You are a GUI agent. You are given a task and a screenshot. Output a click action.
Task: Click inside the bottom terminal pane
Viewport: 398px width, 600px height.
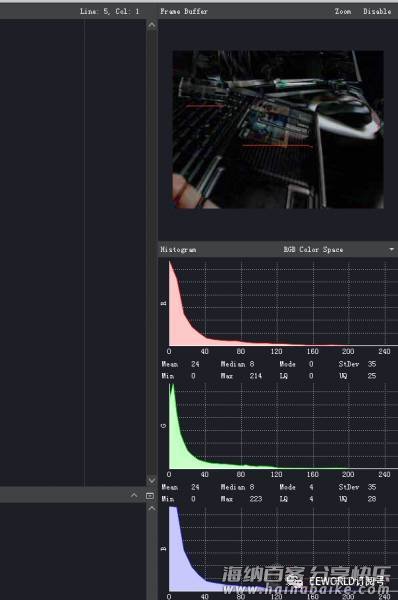tap(73, 551)
